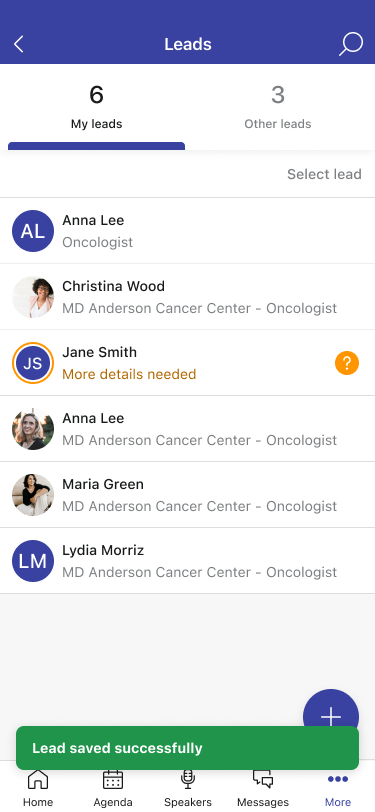Tap the orange question mark icon

pos(347,363)
